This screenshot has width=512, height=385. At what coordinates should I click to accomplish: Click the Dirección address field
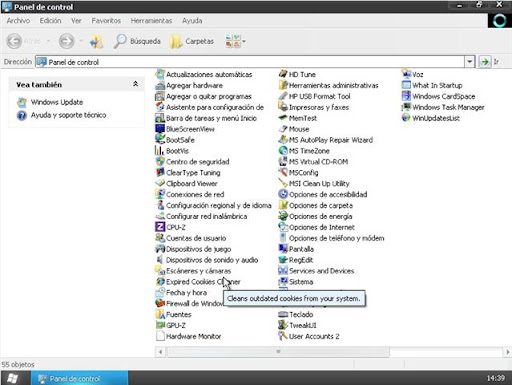250,62
